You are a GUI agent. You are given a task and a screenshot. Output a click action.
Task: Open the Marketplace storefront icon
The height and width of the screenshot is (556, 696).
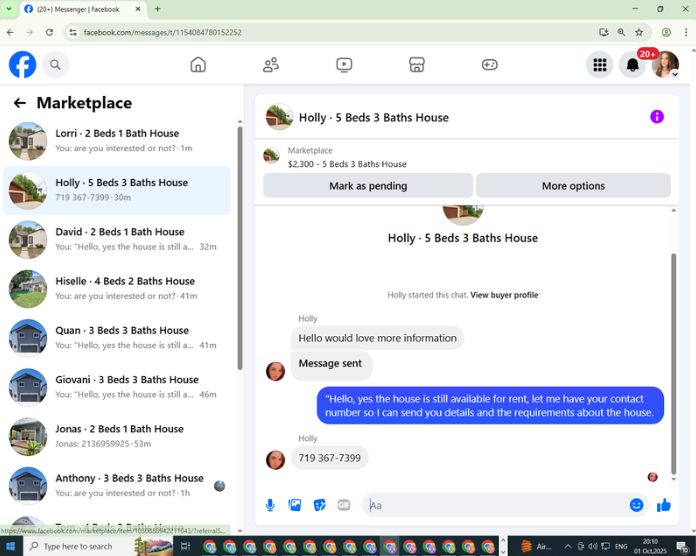417,65
